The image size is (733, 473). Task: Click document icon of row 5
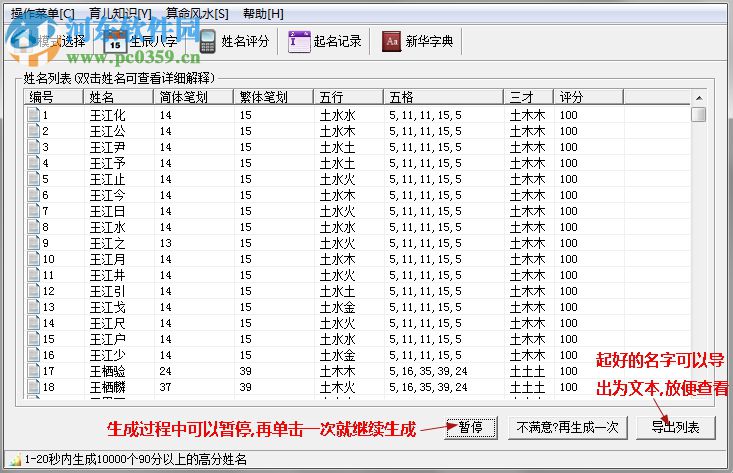(33, 179)
